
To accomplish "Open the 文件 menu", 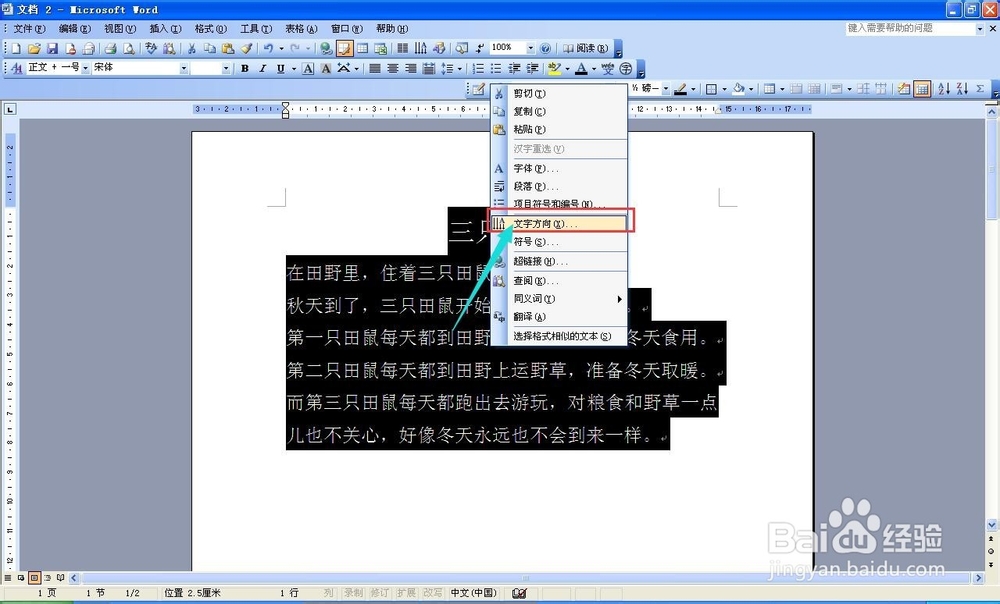I will [29, 29].
